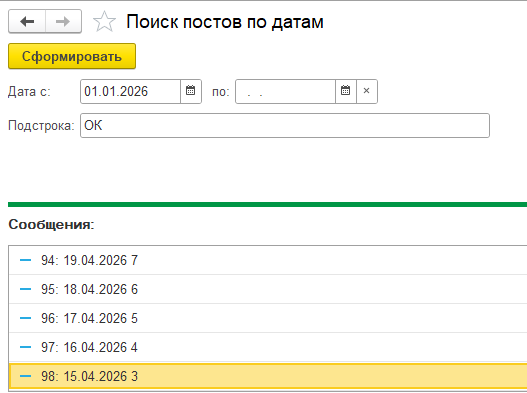Click the blue dash icon of row 94
This screenshot has width=527, height=393.
[26, 260]
